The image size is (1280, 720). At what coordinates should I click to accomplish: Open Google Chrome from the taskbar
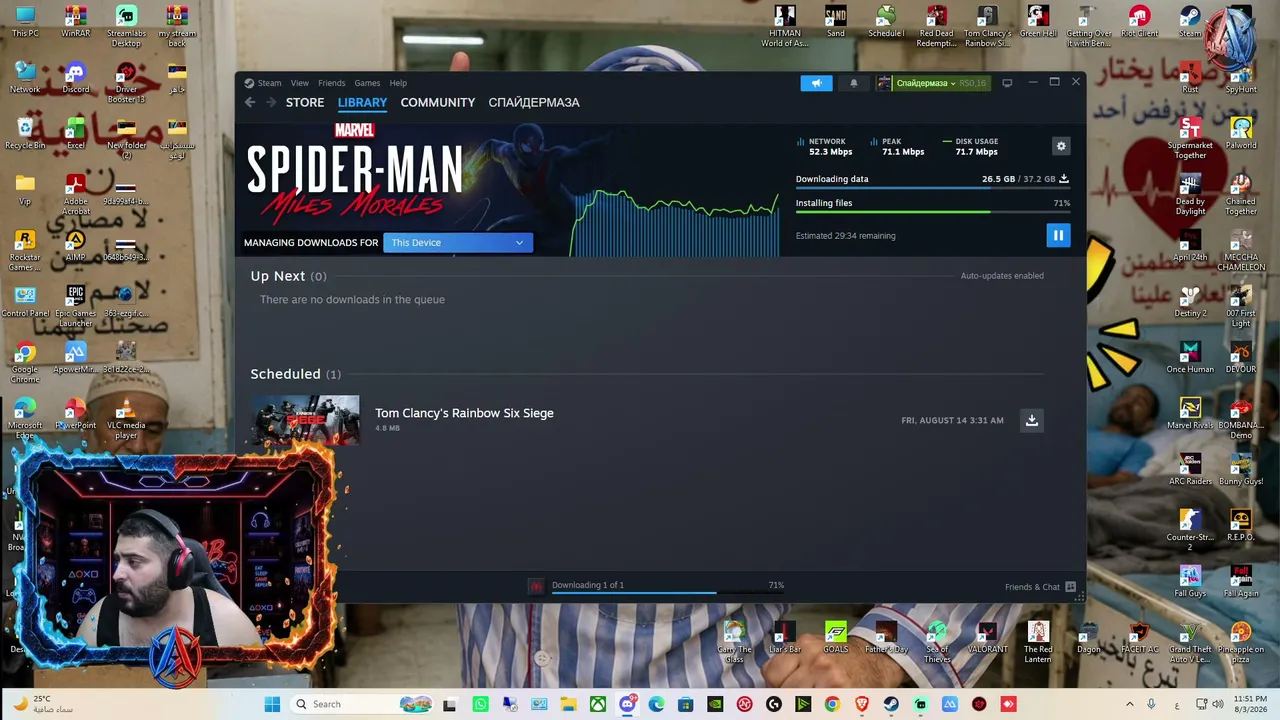[832, 704]
